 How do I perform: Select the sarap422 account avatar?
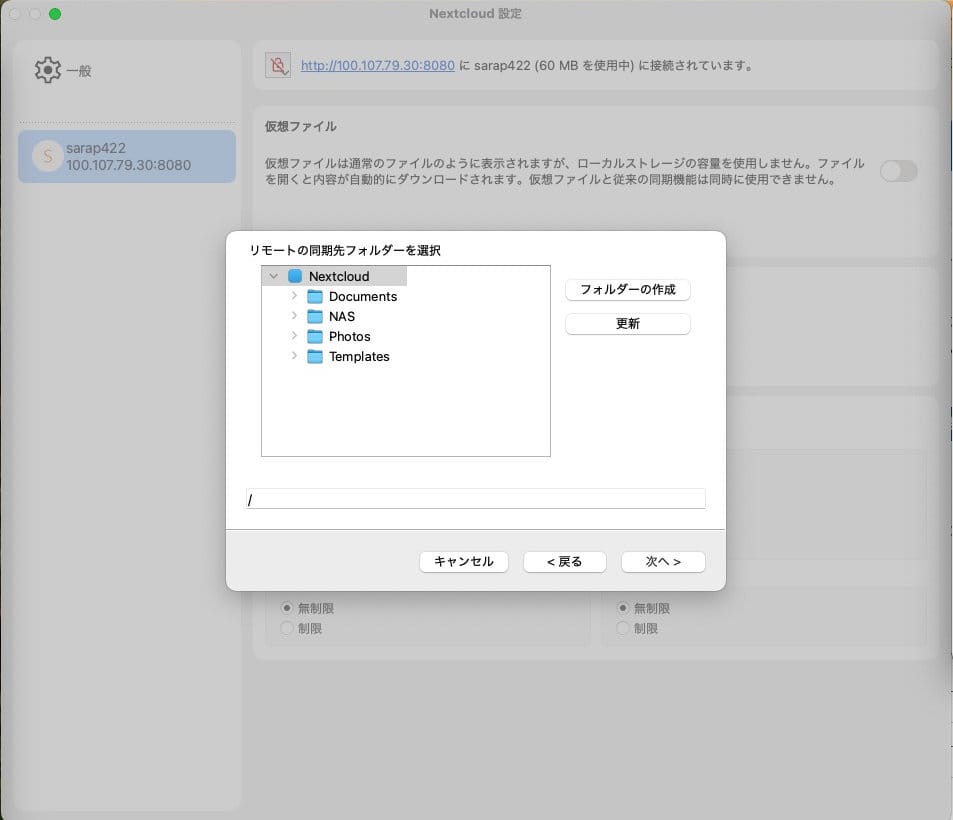coord(47,156)
